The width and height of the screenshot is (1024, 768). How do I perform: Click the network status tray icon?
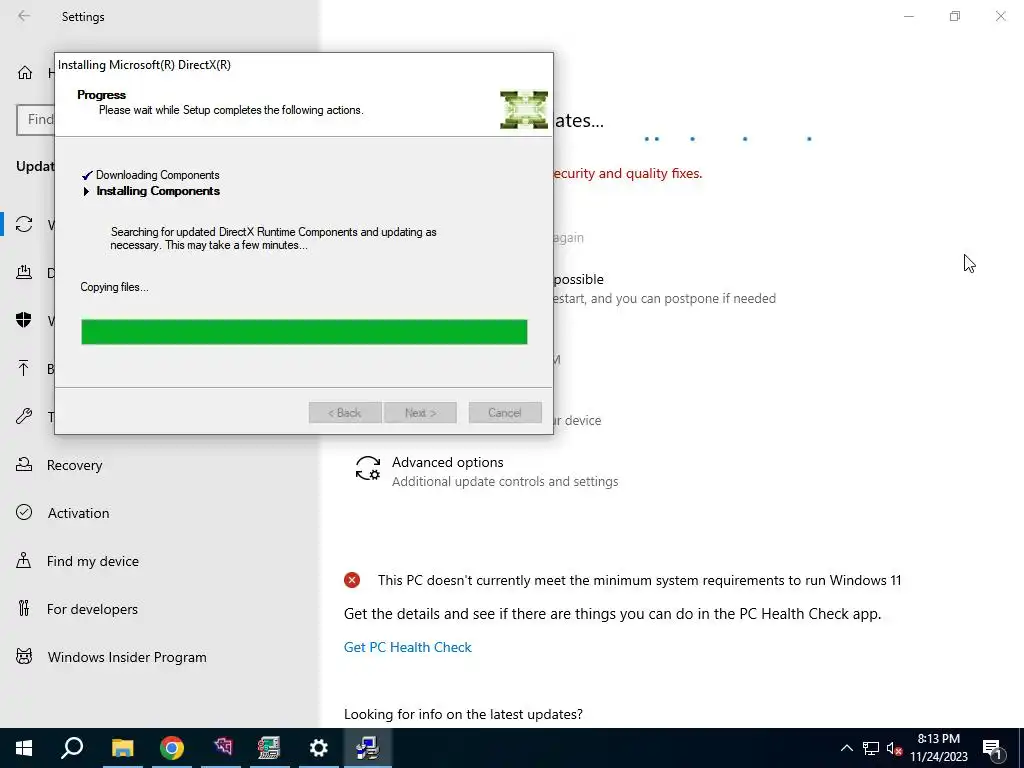click(x=871, y=748)
